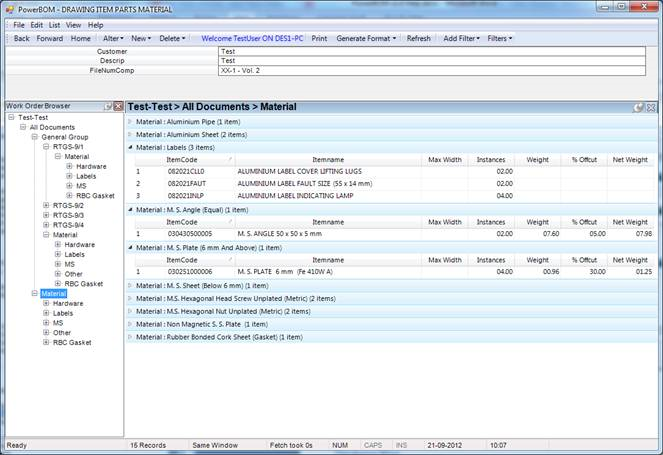Pin the Work Order Browser panel
This screenshot has width=663, height=455.
click(108, 106)
